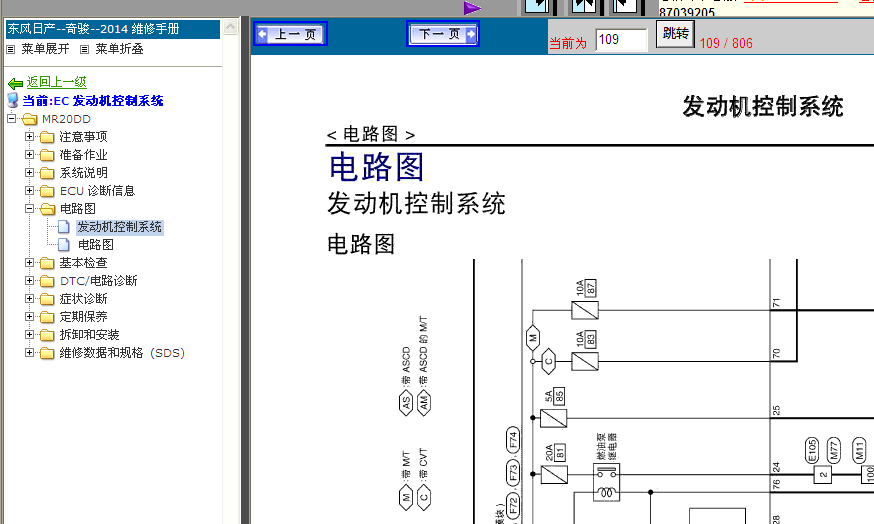
Task: Go to next page with 下一页
Action: pos(443,35)
